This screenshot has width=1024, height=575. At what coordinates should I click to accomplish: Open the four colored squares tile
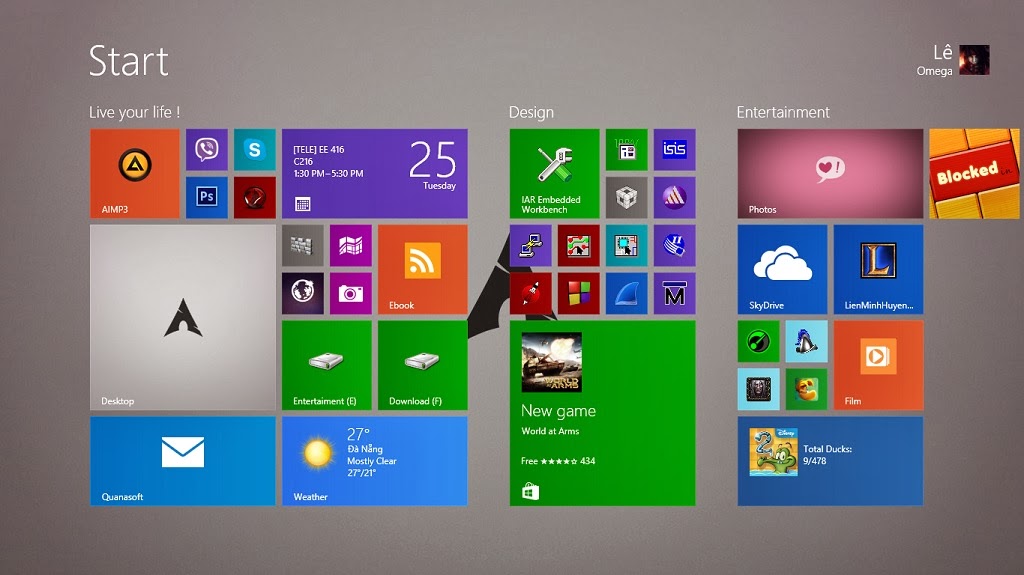[x=579, y=293]
